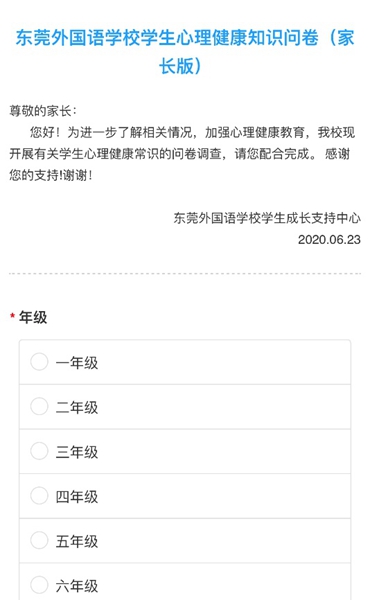Tap the 四年级 label text
The image size is (370, 600).
click(77, 497)
